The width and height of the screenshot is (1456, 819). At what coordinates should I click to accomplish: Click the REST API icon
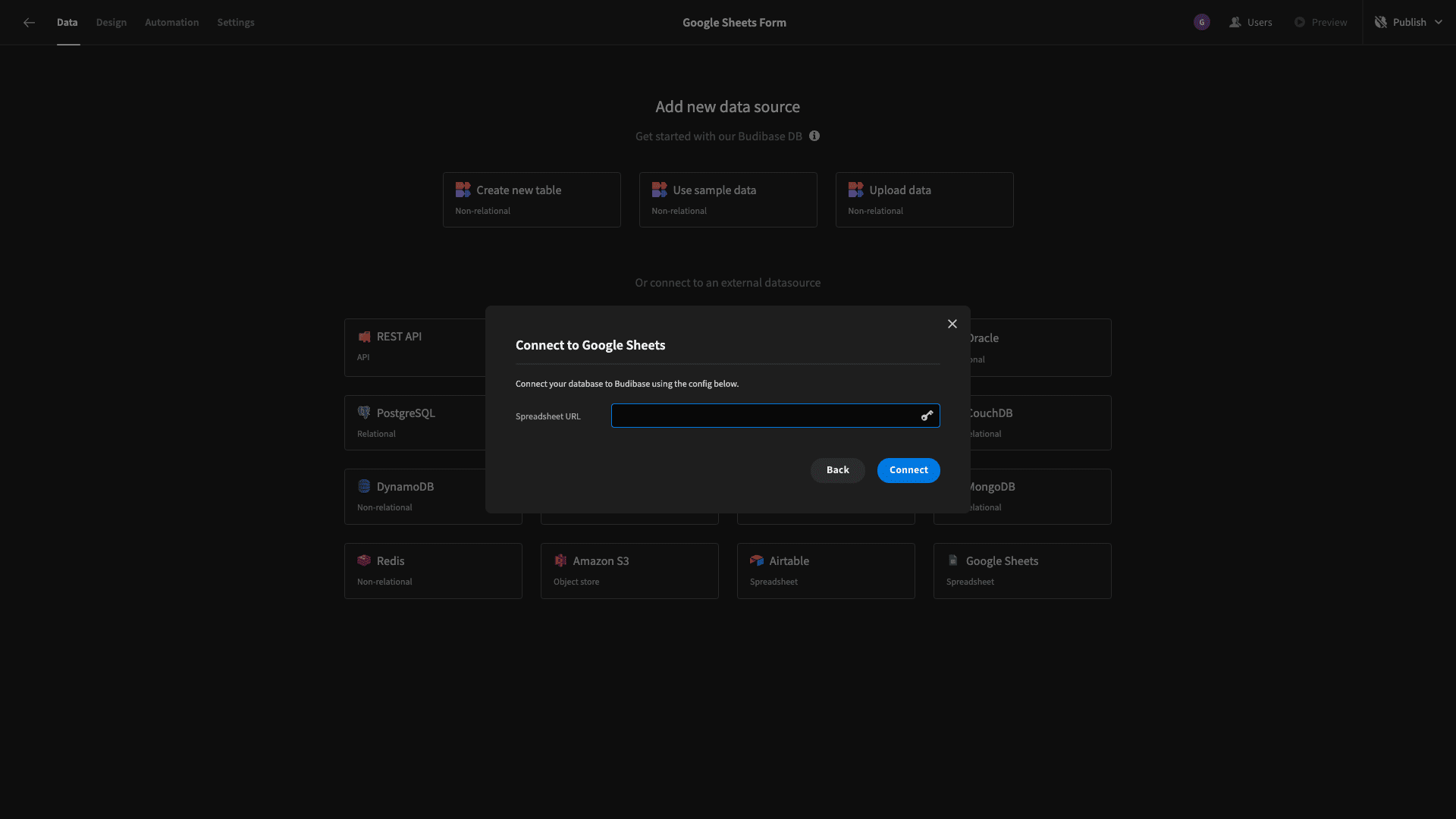click(x=364, y=337)
